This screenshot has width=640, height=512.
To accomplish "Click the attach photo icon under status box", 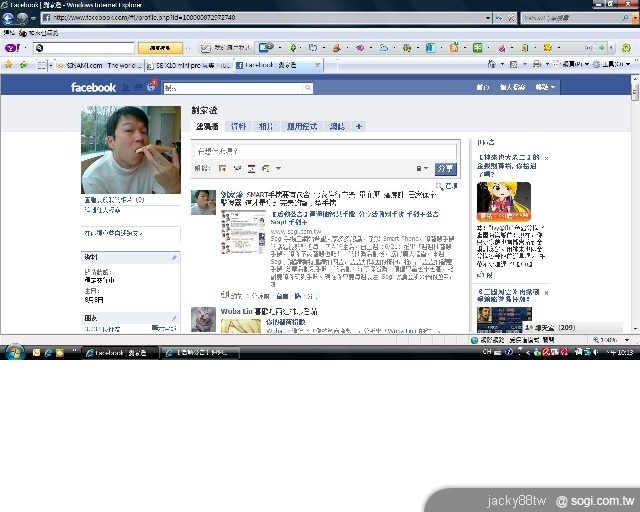I will (222, 168).
